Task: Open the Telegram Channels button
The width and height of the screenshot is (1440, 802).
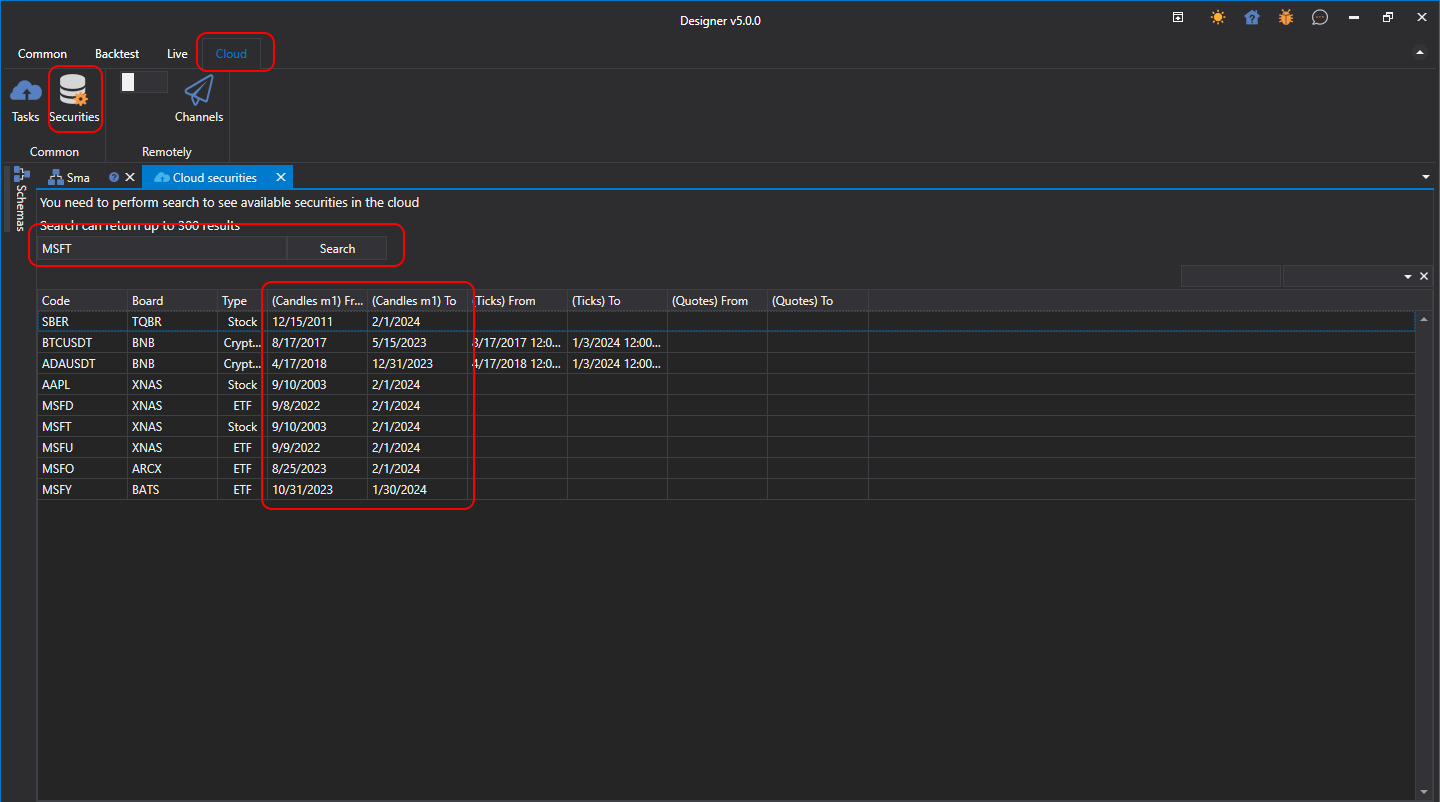Action: click(199, 100)
